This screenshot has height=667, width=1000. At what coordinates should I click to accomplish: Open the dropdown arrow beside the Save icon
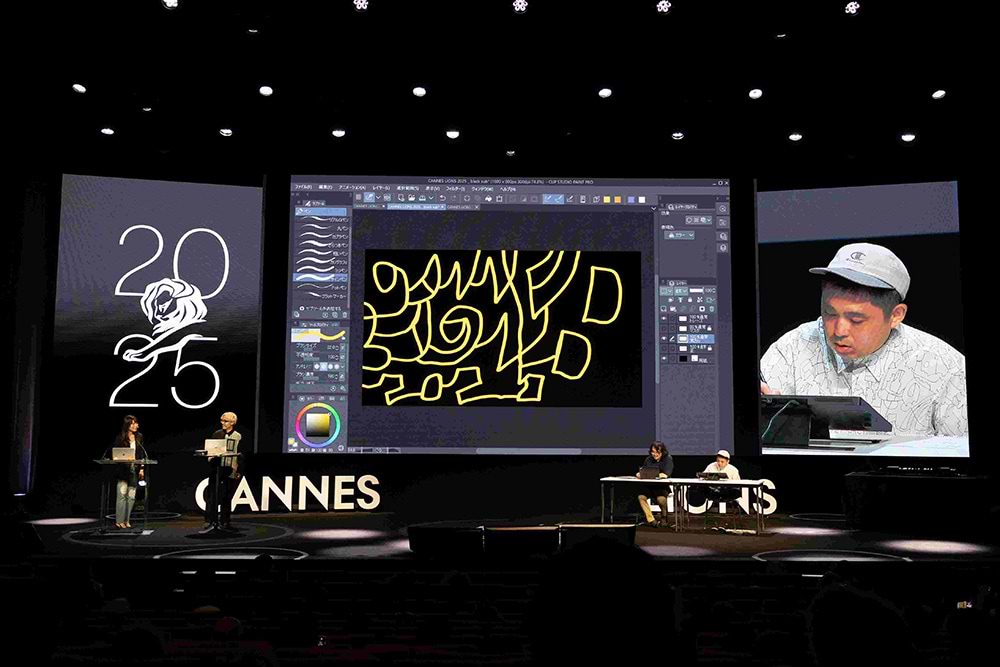click(x=431, y=198)
